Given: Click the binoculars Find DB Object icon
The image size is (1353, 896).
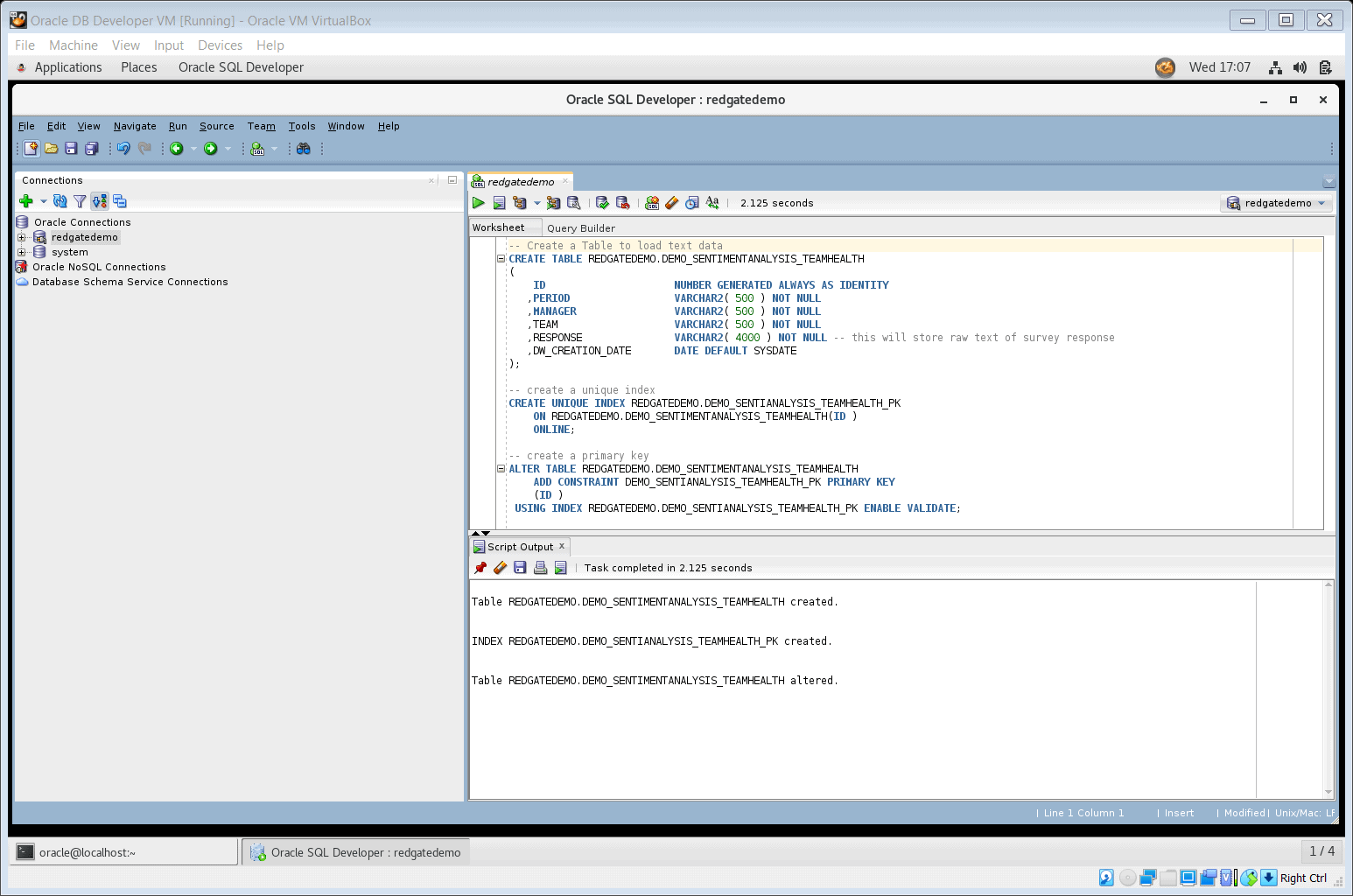Looking at the screenshot, I should (x=304, y=149).
